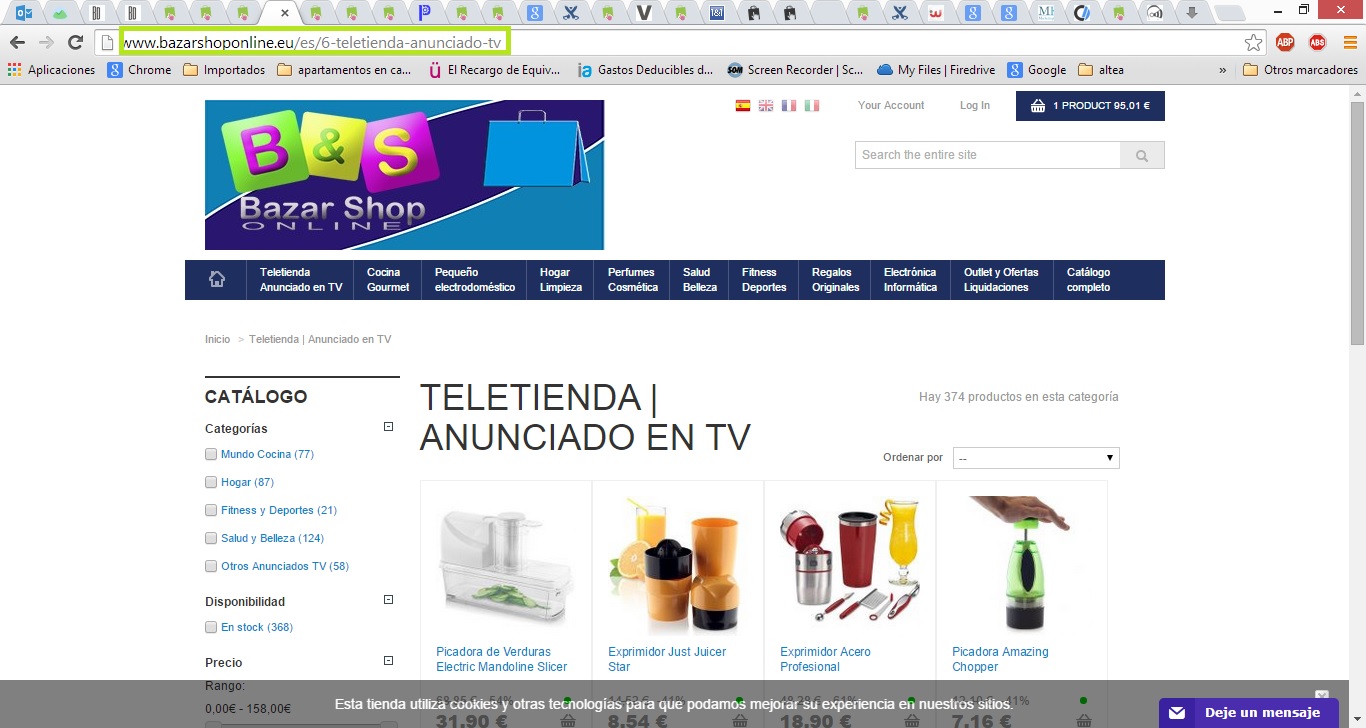Show hidden bookmarks with the chevron
This screenshot has height=728, width=1366.
[x=1222, y=70]
